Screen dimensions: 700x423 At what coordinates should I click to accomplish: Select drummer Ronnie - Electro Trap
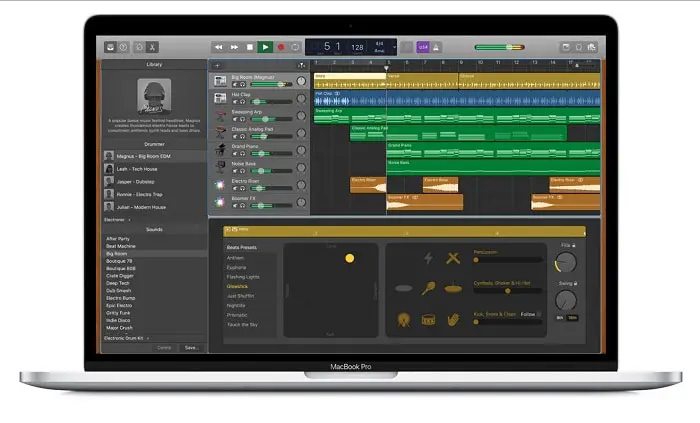(x=154, y=195)
